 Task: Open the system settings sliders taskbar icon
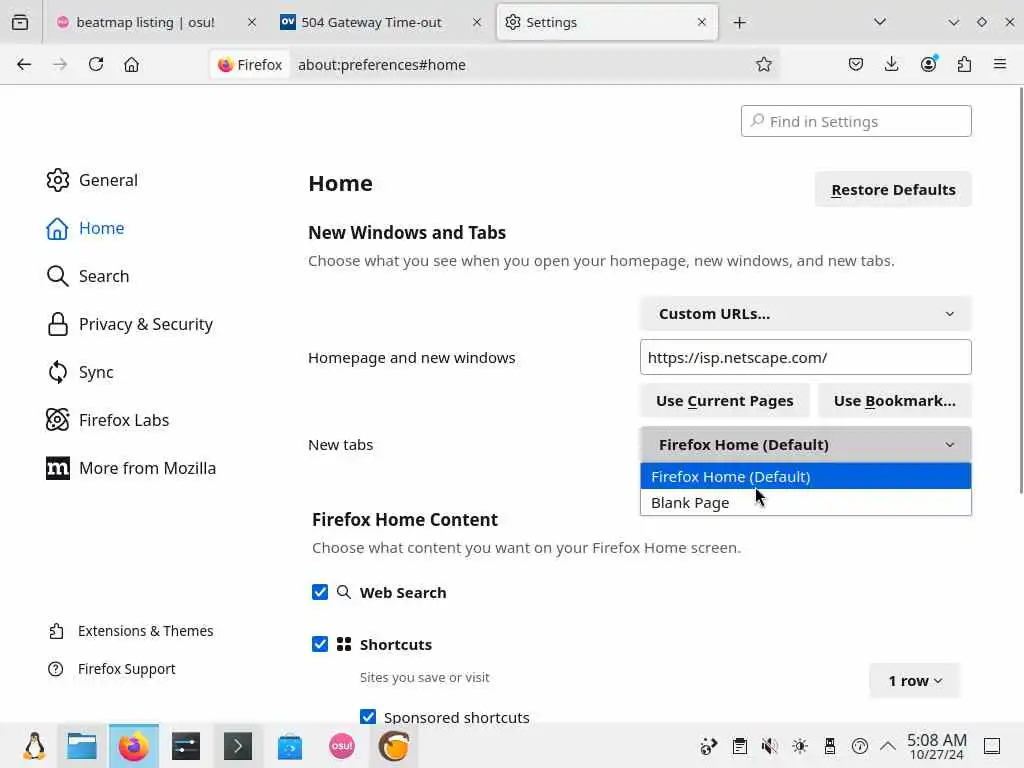[x=185, y=746]
